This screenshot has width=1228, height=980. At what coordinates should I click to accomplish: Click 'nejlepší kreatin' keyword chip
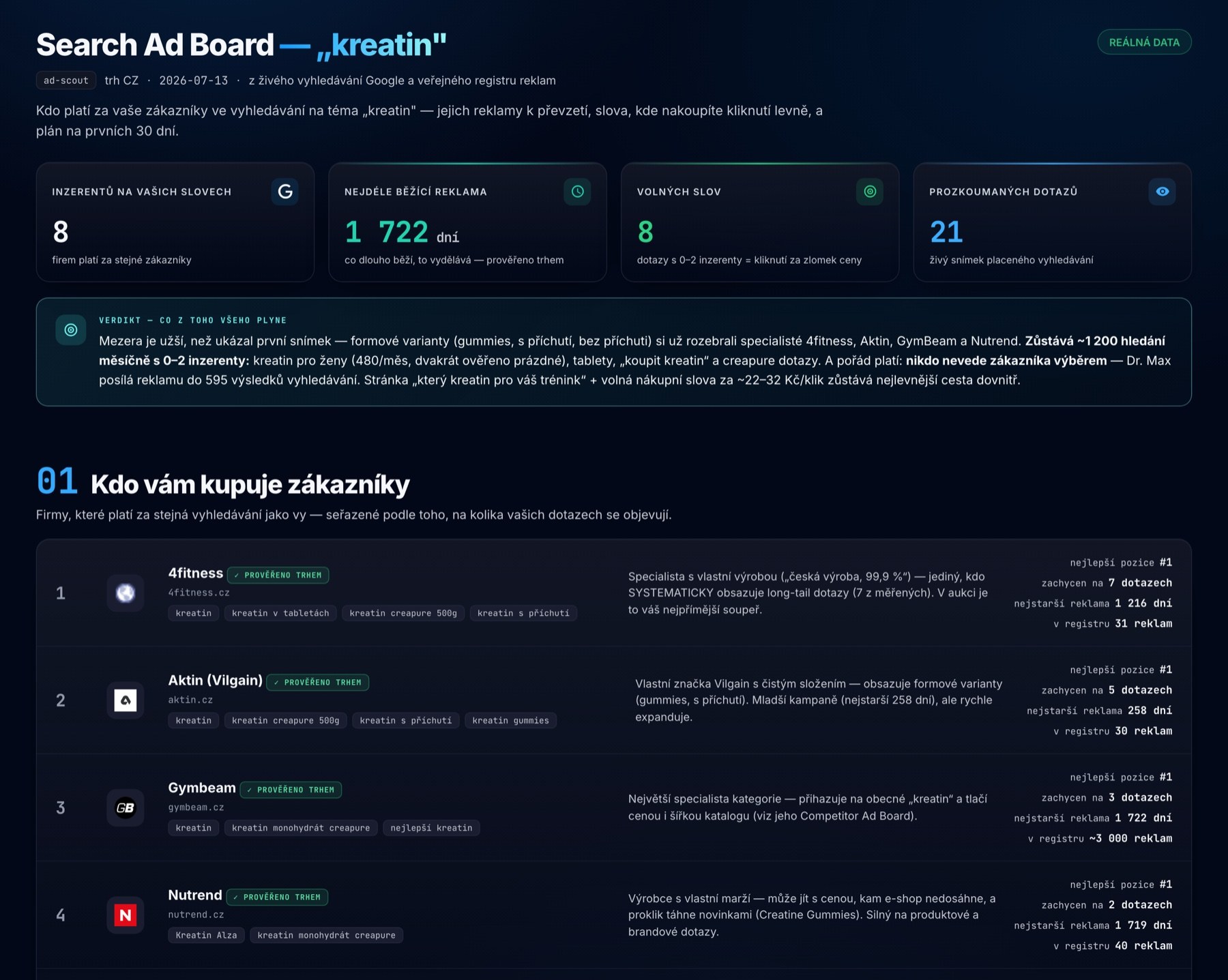[431, 828]
